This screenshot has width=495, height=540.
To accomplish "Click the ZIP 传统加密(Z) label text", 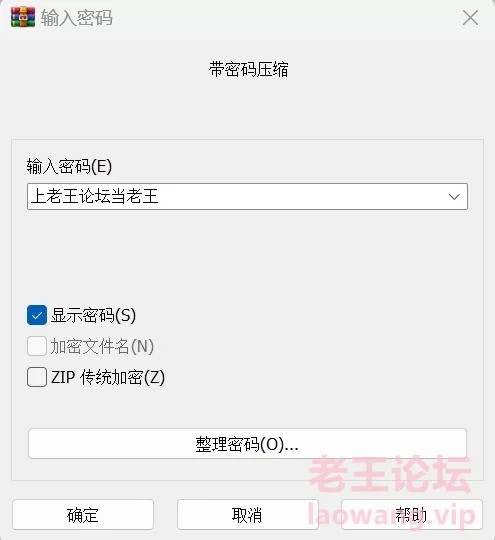I will click(108, 377).
